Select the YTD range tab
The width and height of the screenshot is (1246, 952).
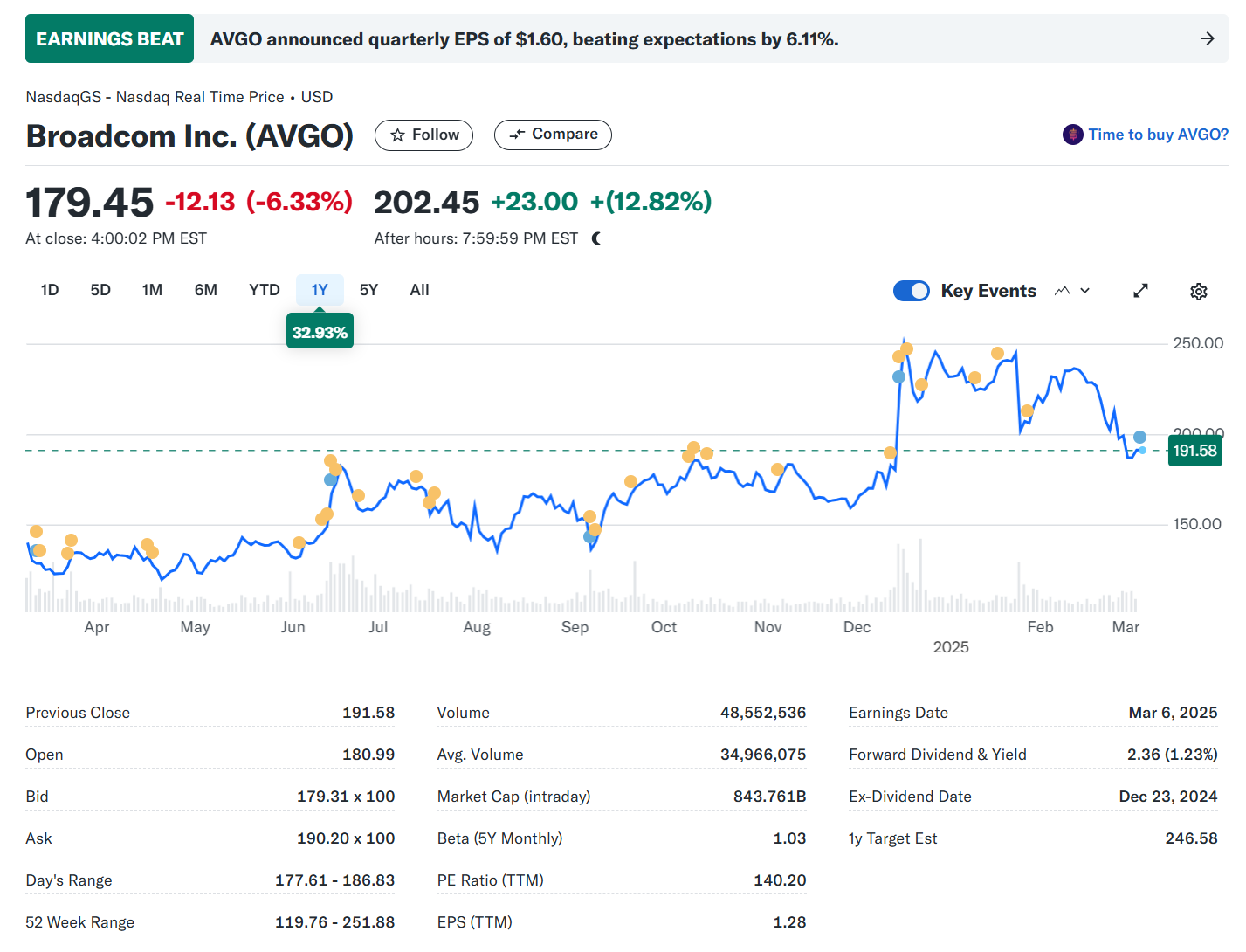(x=265, y=290)
